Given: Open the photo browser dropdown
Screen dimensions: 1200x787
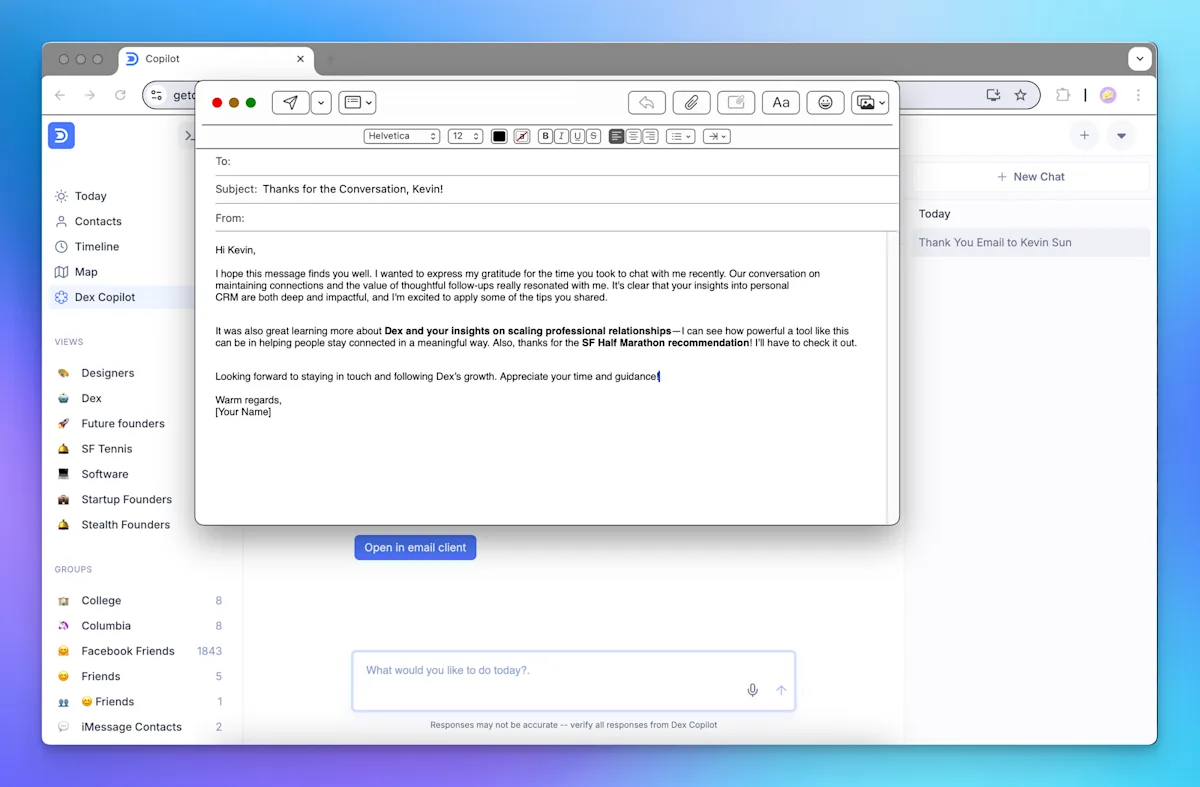Looking at the screenshot, I should coord(870,102).
